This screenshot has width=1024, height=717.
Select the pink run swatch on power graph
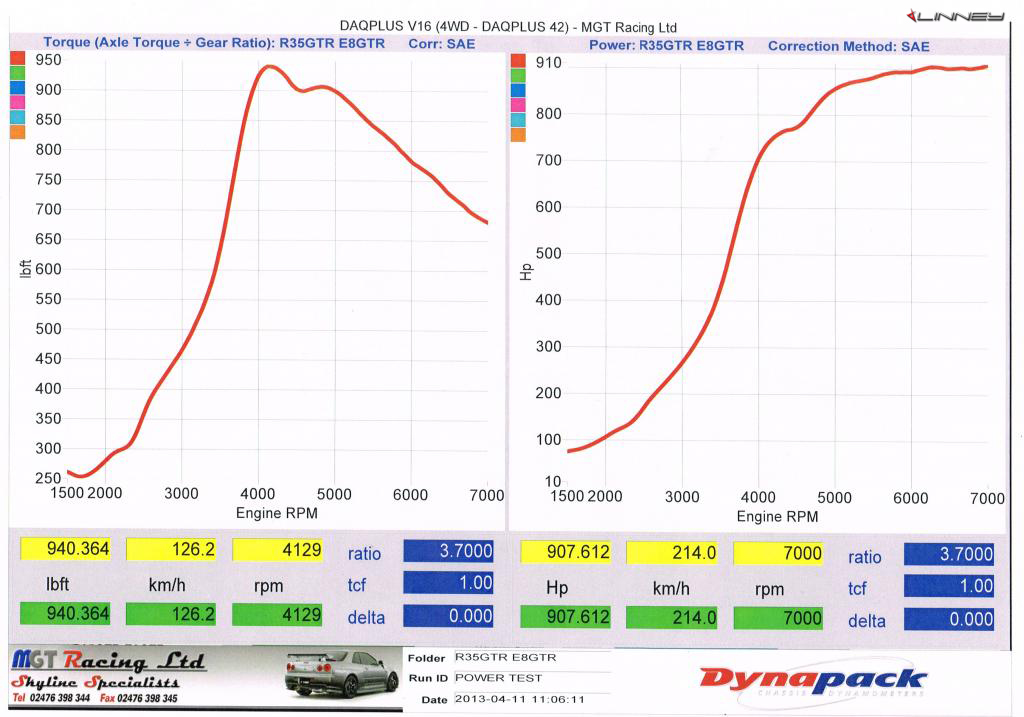(518, 105)
